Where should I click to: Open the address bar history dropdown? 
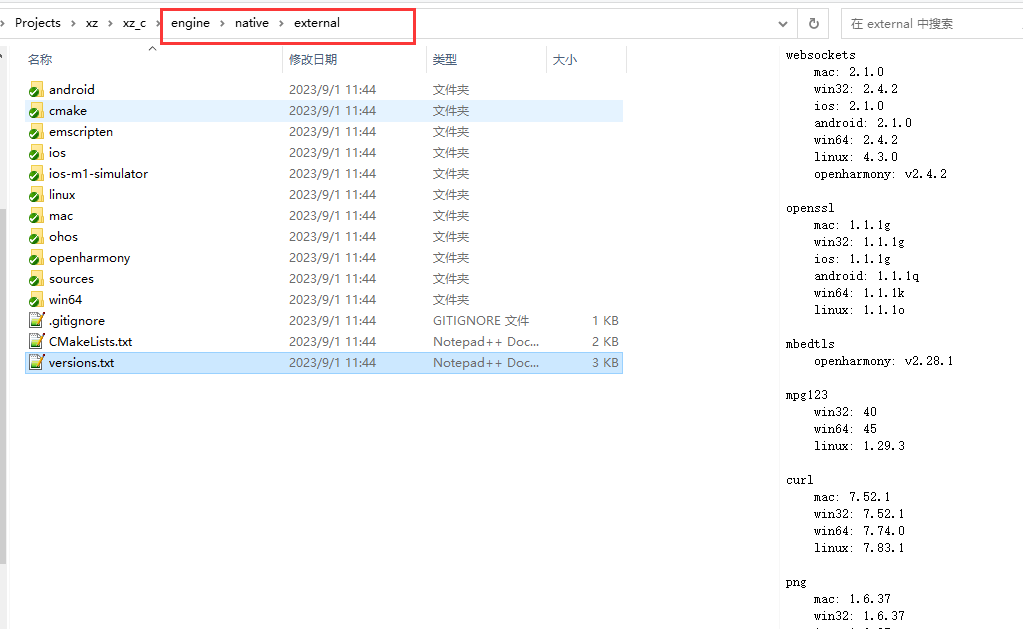(x=783, y=23)
